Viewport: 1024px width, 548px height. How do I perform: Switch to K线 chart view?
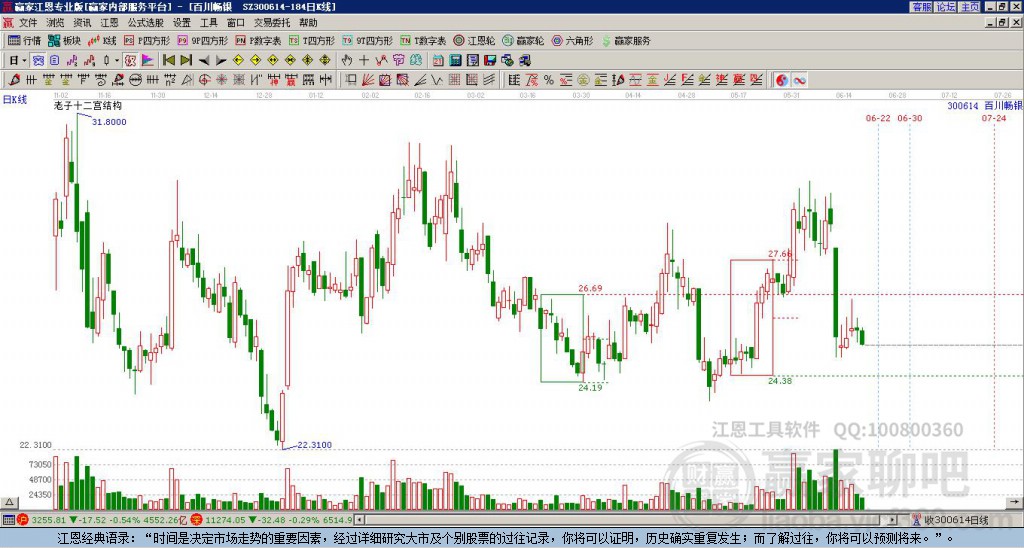pos(102,40)
